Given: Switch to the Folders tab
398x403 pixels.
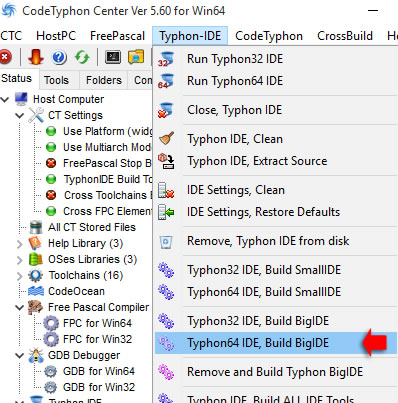Looking at the screenshot, I should [104, 80].
